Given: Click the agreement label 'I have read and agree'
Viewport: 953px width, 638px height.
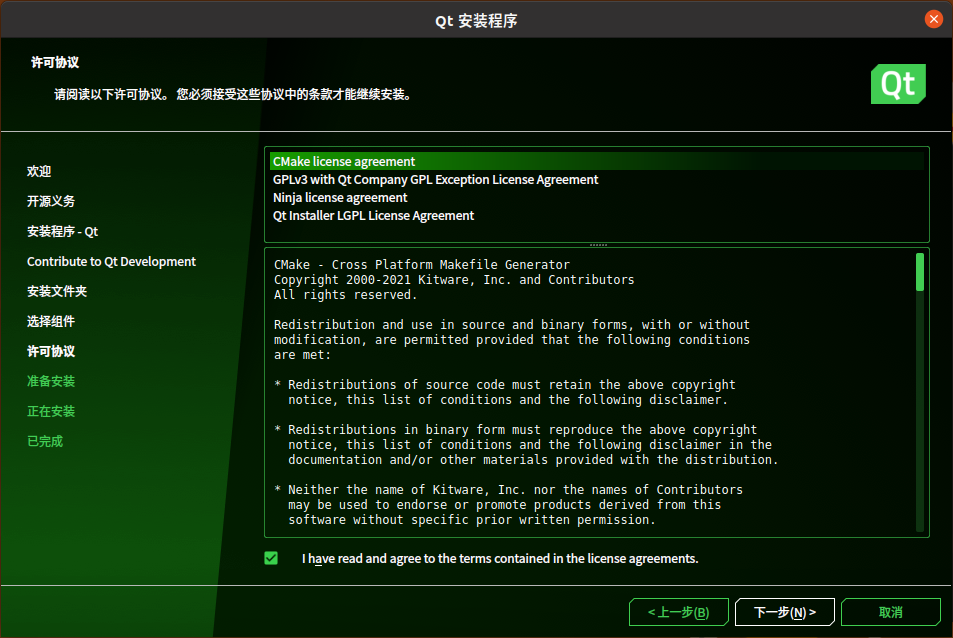Looking at the screenshot, I should 500,558.
